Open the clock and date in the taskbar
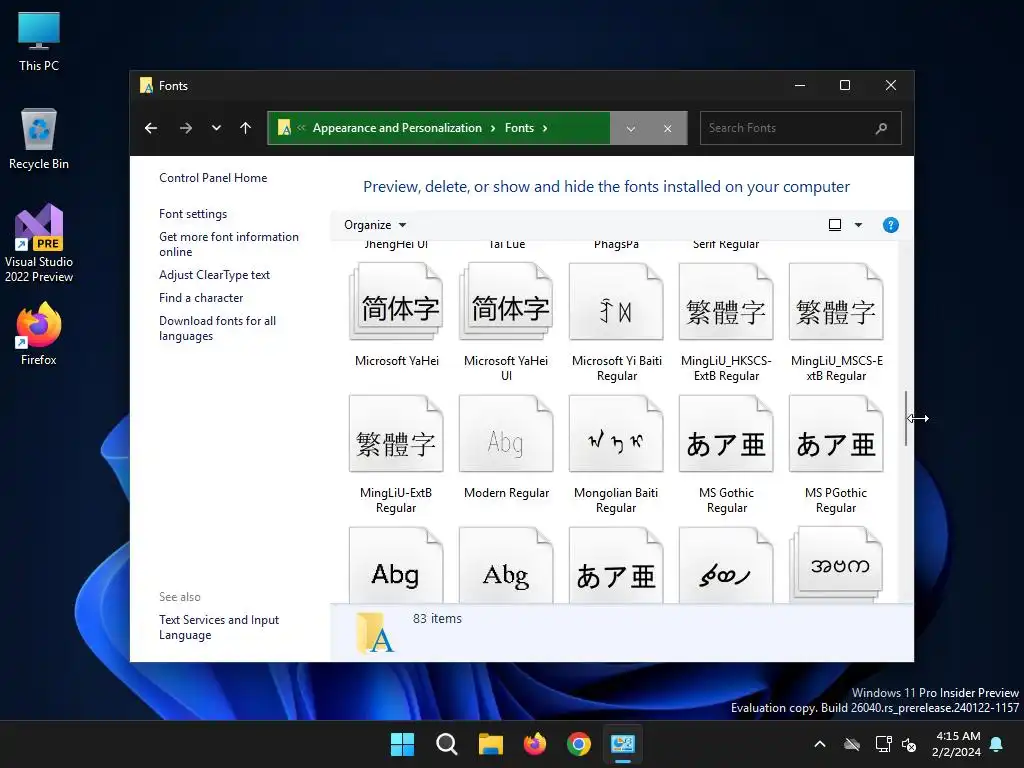This screenshot has width=1024, height=768. pyautogui.click(x=957, y=744)
